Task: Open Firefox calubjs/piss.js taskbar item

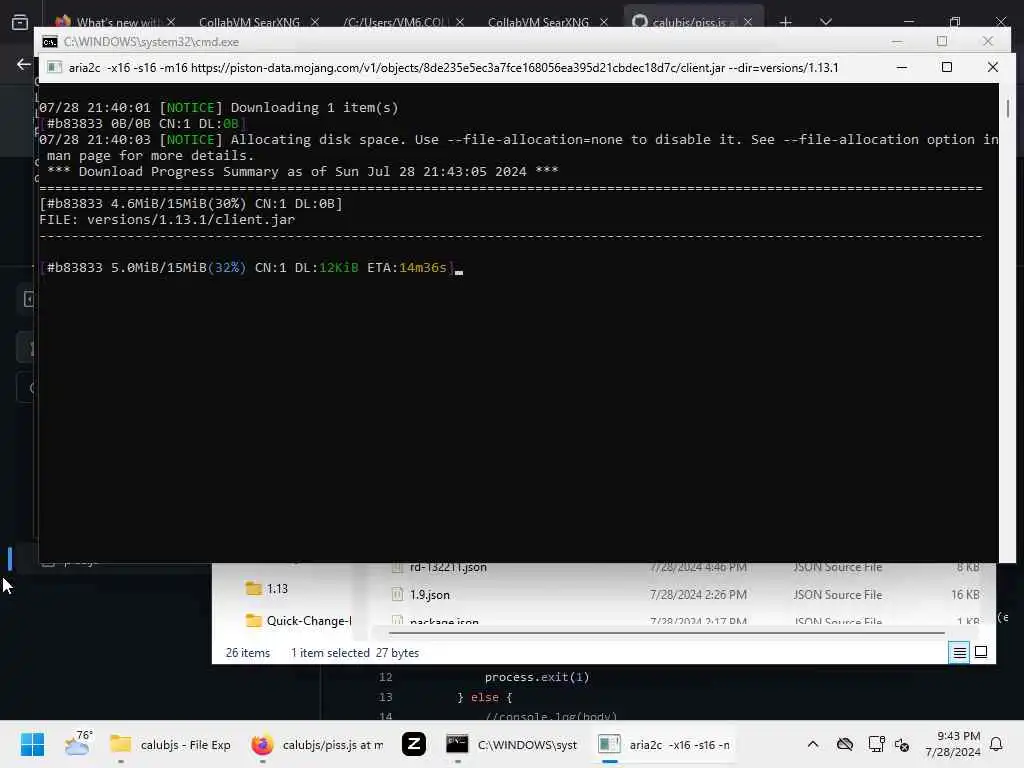Action: [x=318, y=744]
